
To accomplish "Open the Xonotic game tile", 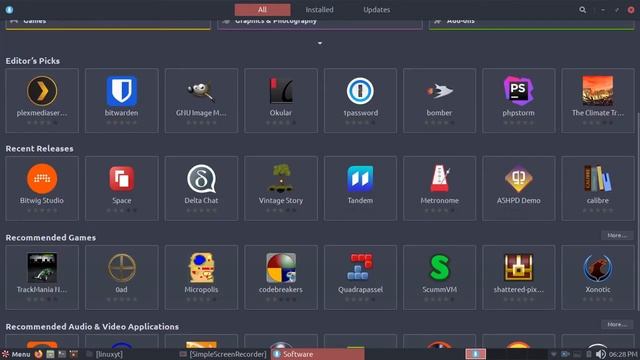I will 598,277.
